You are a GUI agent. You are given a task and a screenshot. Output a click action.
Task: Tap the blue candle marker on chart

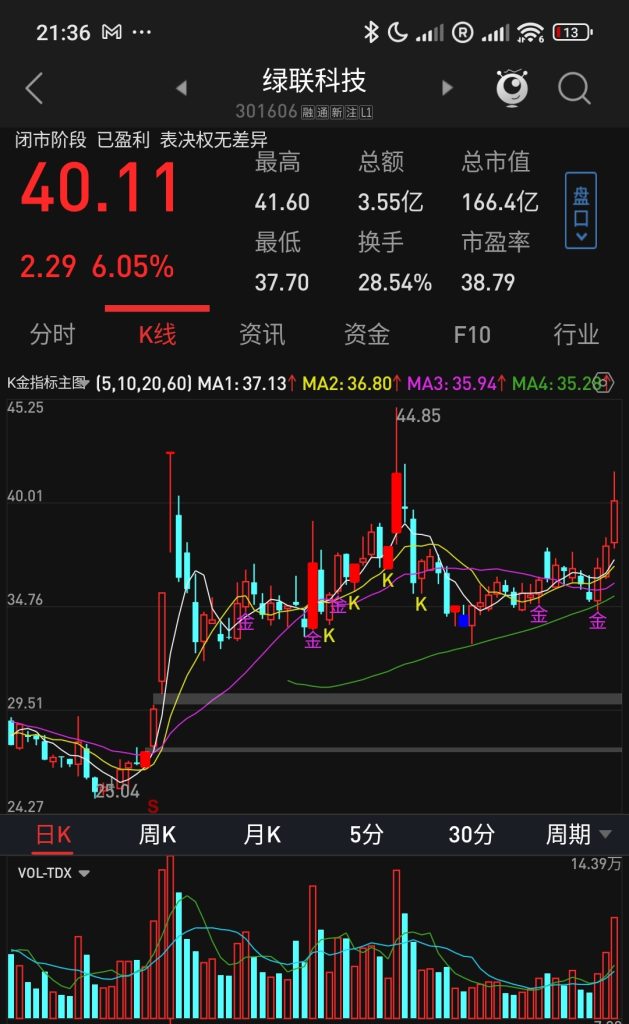464,620
